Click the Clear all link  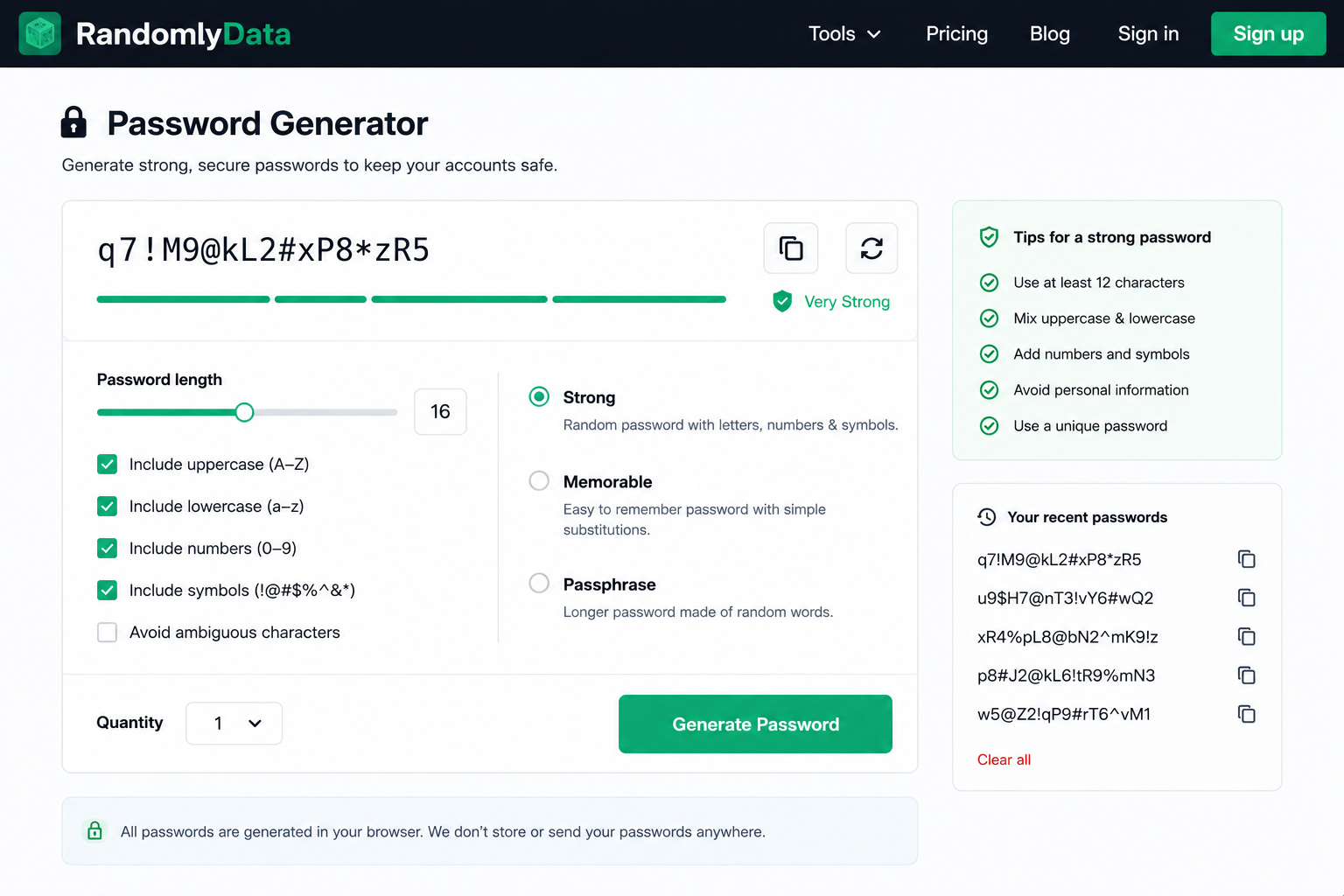1004,759
